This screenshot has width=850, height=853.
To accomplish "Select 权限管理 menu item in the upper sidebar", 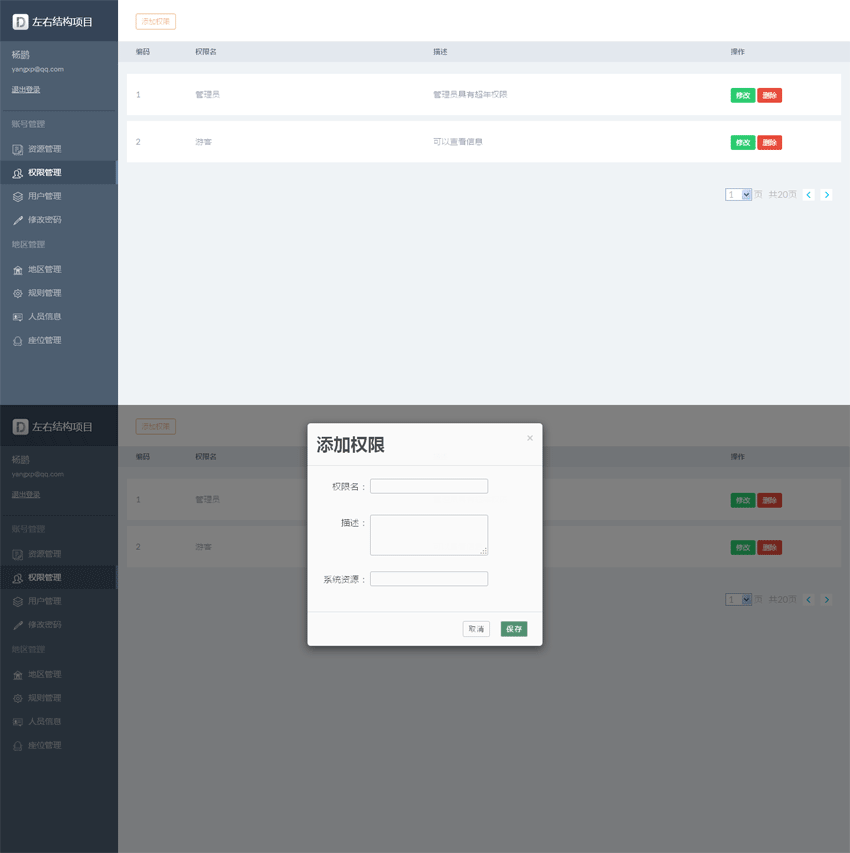I will pyautogui.click(x=44, y=173).
